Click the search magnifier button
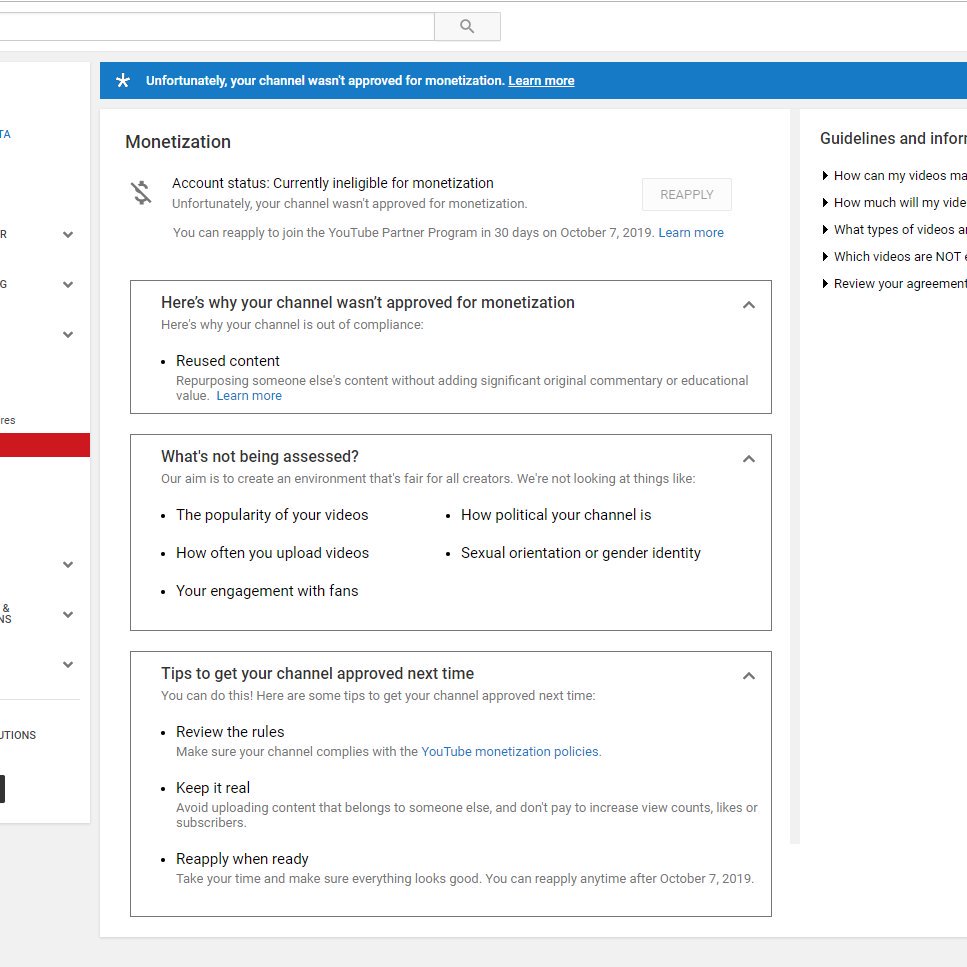Image resolution: width=967 pixels, height=967 pixels. tap(467, 27)
